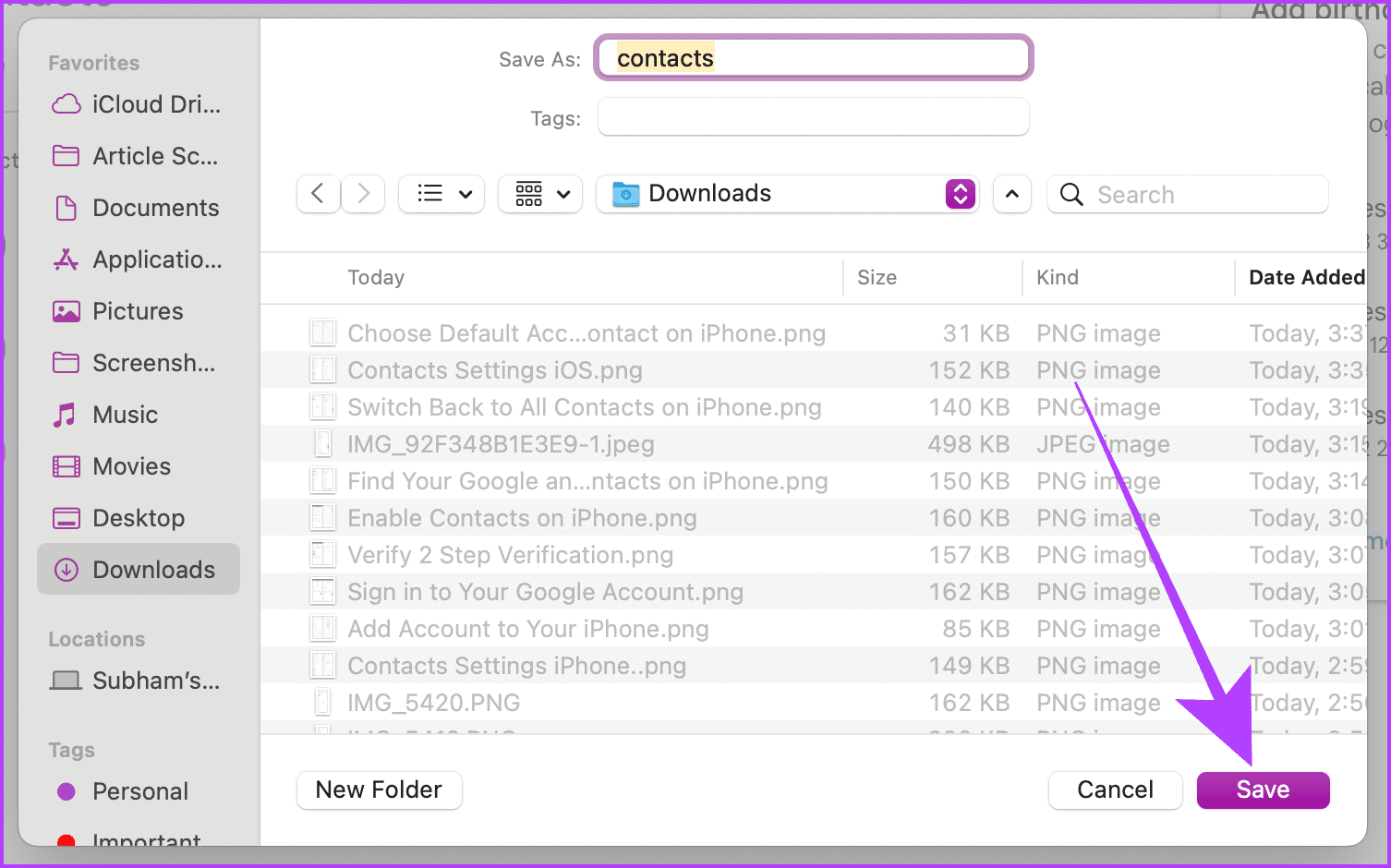Open the Movies folder in sidebar
Image resolution: width=1391 pixels, height=868 pixels.
pyautogui.click(x=130, y=466)
